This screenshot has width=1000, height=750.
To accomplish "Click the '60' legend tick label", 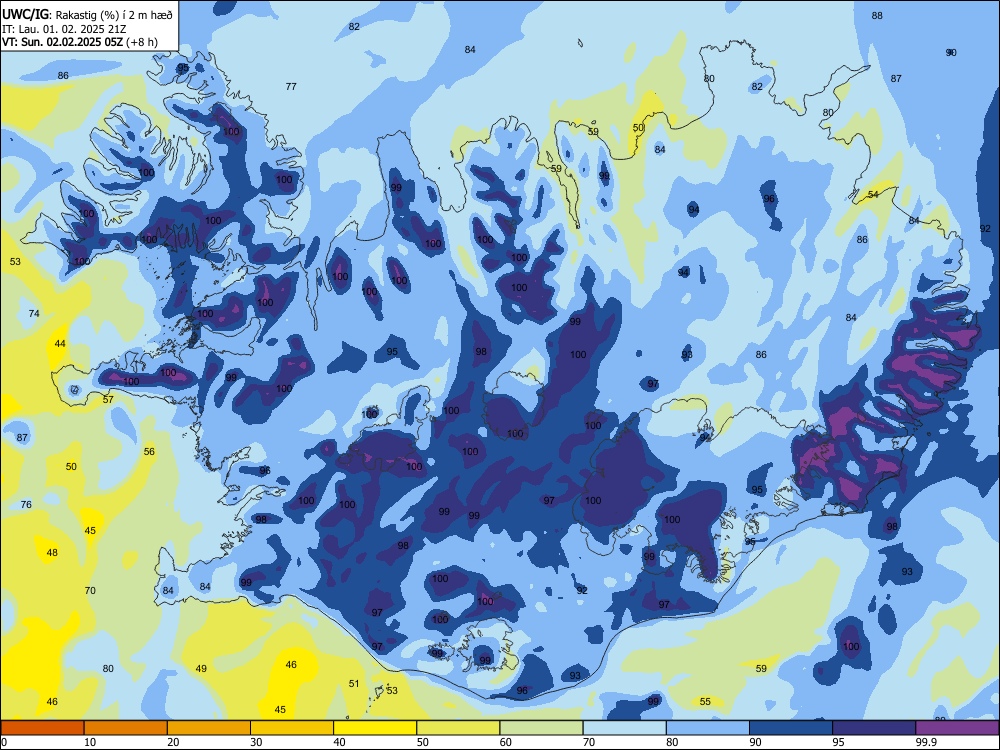I will pyautogui.click(x=506, y=742).
